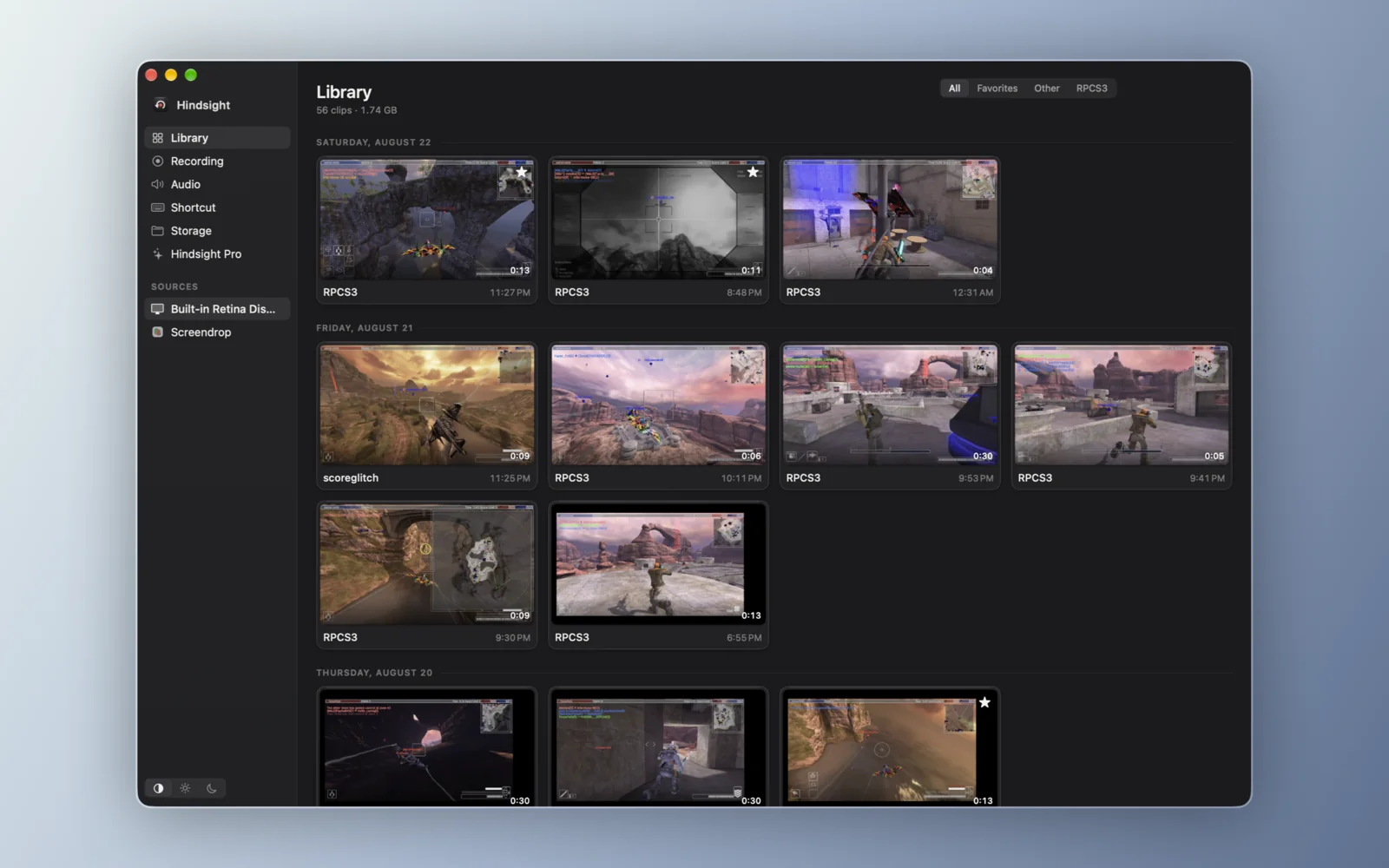Viewport: 1389px width, 868px height.
Task: Open Shortcut settings in sidebar
Action: [x=217, y=207]
